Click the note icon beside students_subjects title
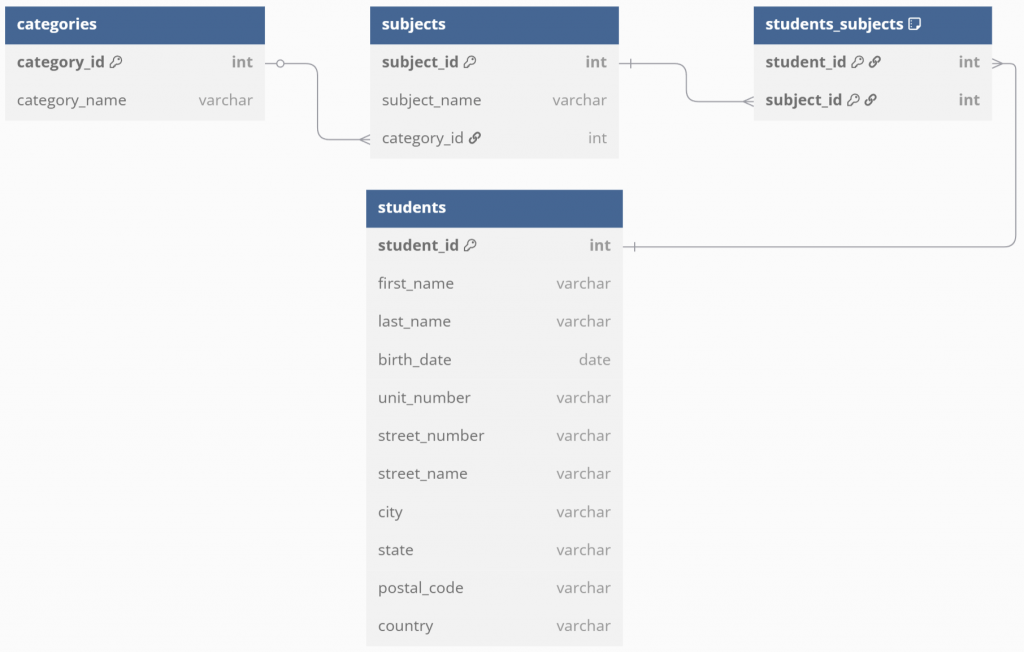 point(915,24)
